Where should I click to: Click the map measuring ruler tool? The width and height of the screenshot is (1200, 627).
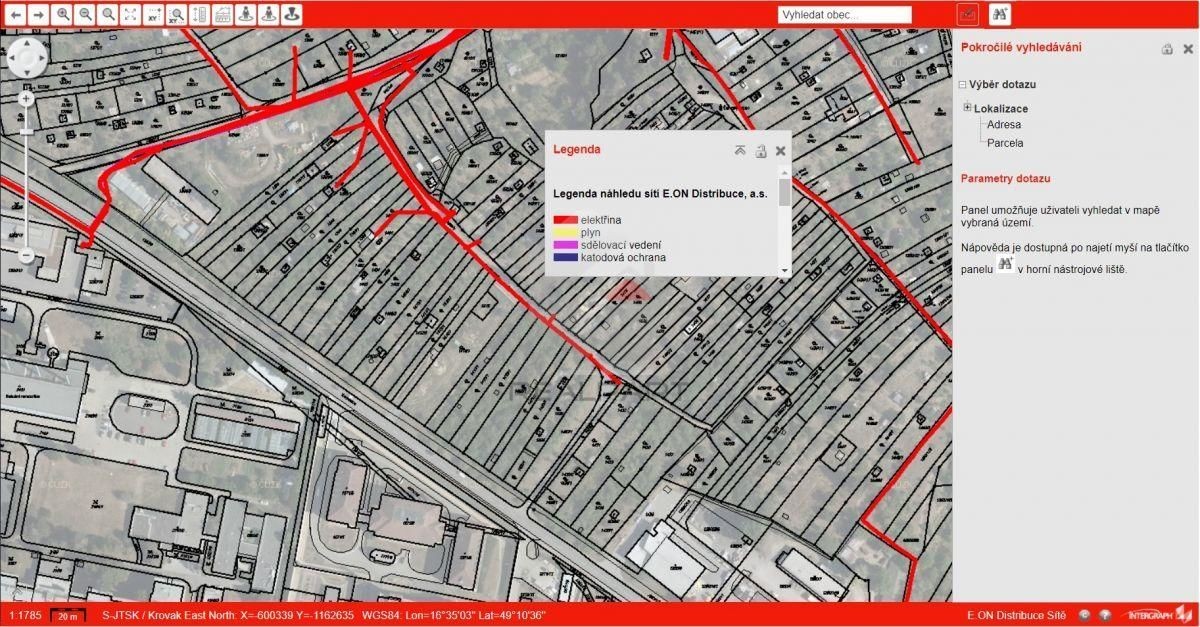pyautogui.click(x=199, y=15)
